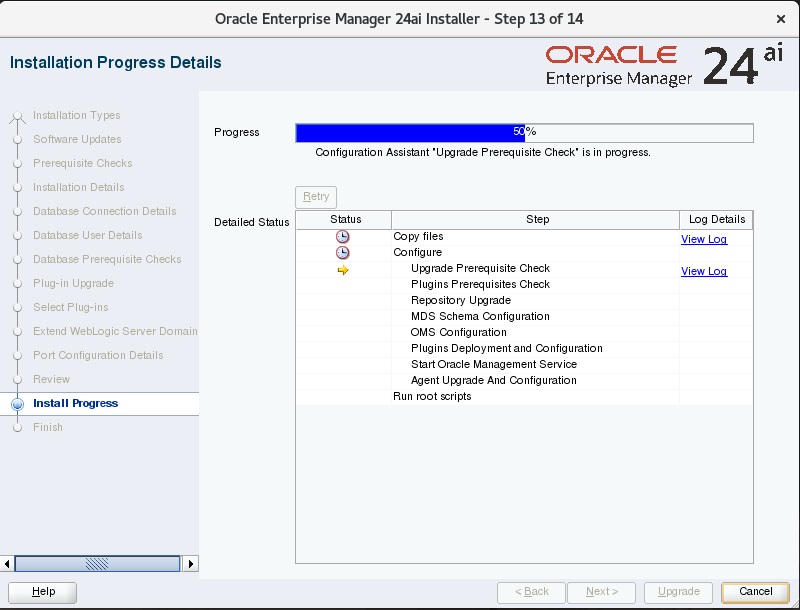Click the Retry button
800x610 pixels.
pyautogui.click(x=316, y=197)
